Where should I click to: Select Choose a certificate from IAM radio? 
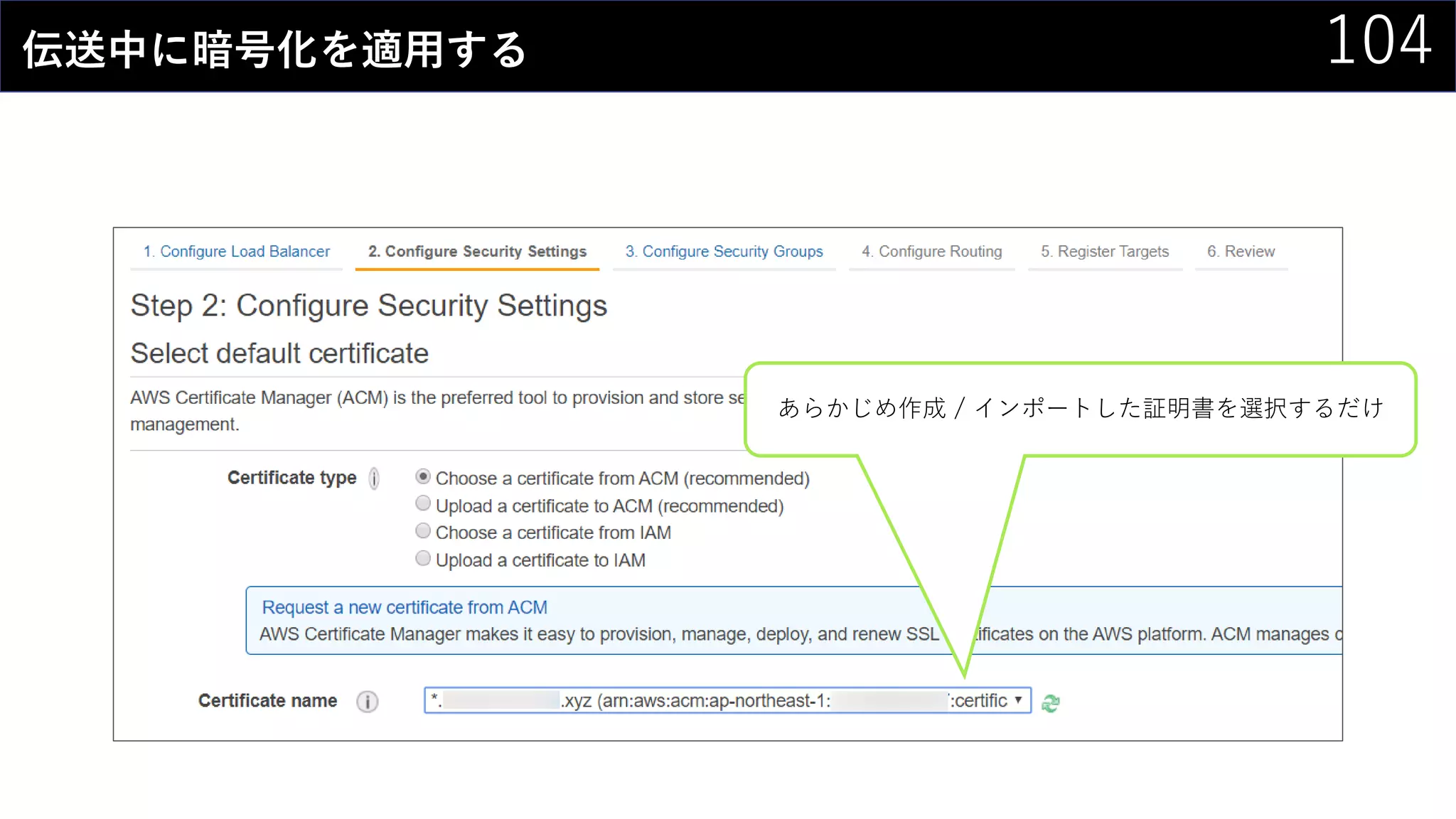(423, 531)
